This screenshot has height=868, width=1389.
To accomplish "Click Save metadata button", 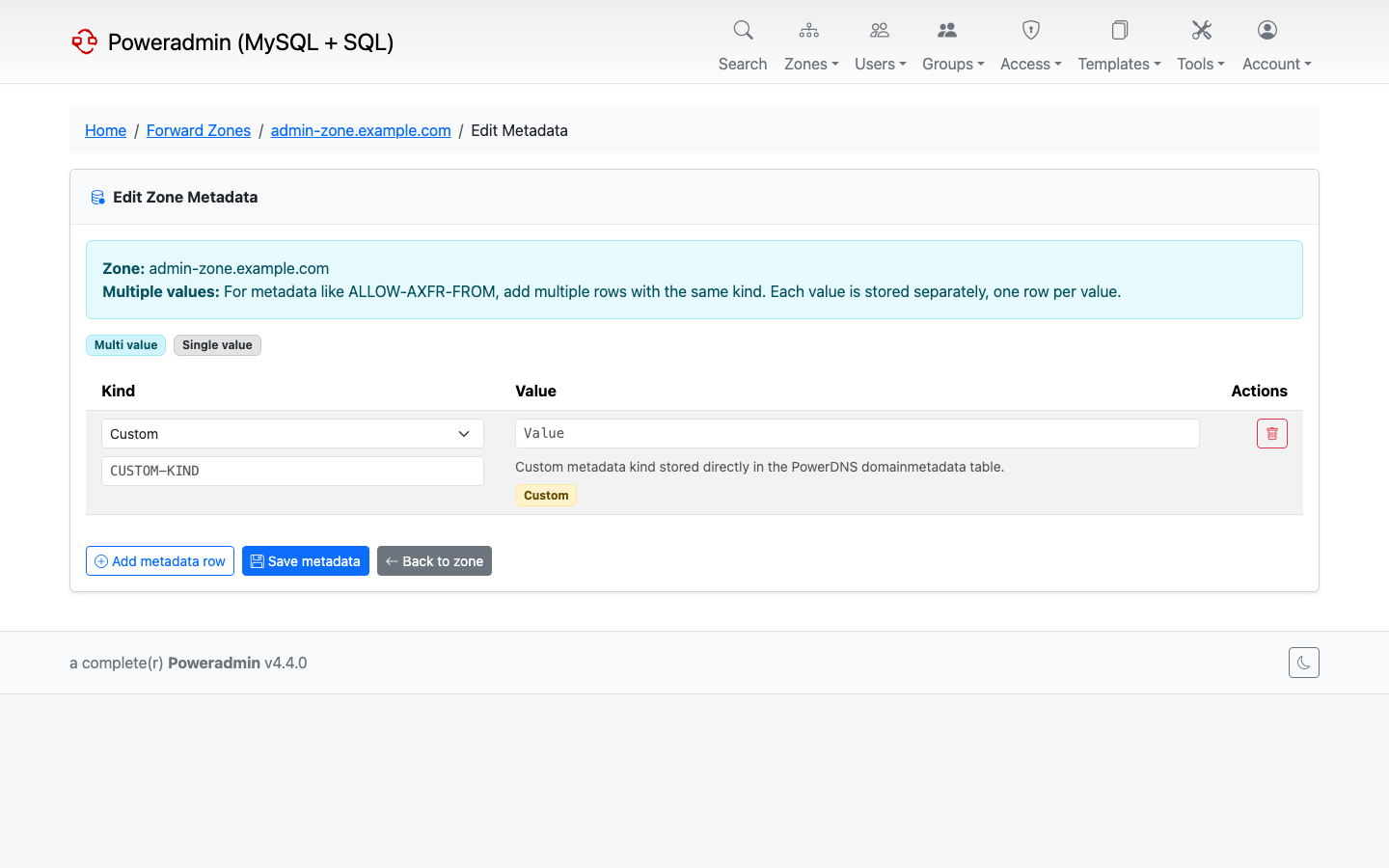I will click(x=306, y=561).
